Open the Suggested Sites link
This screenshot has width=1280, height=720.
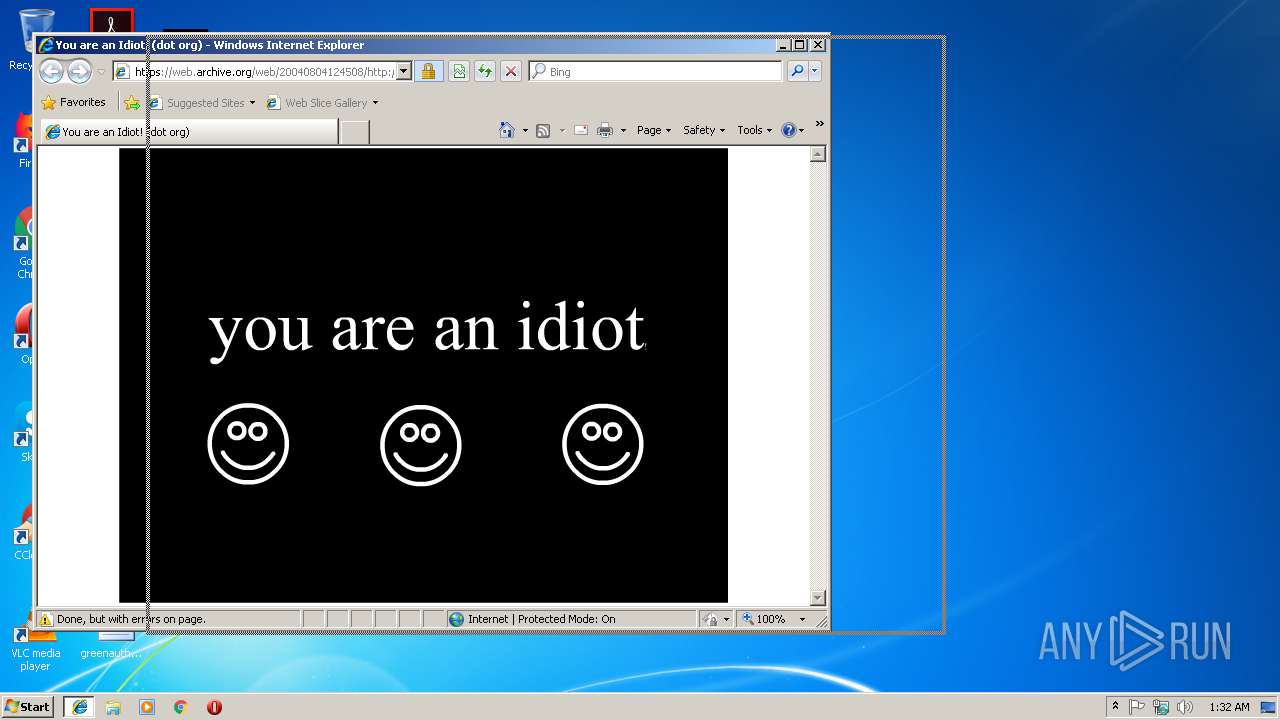pyautogui.click(x=203, y=102)
